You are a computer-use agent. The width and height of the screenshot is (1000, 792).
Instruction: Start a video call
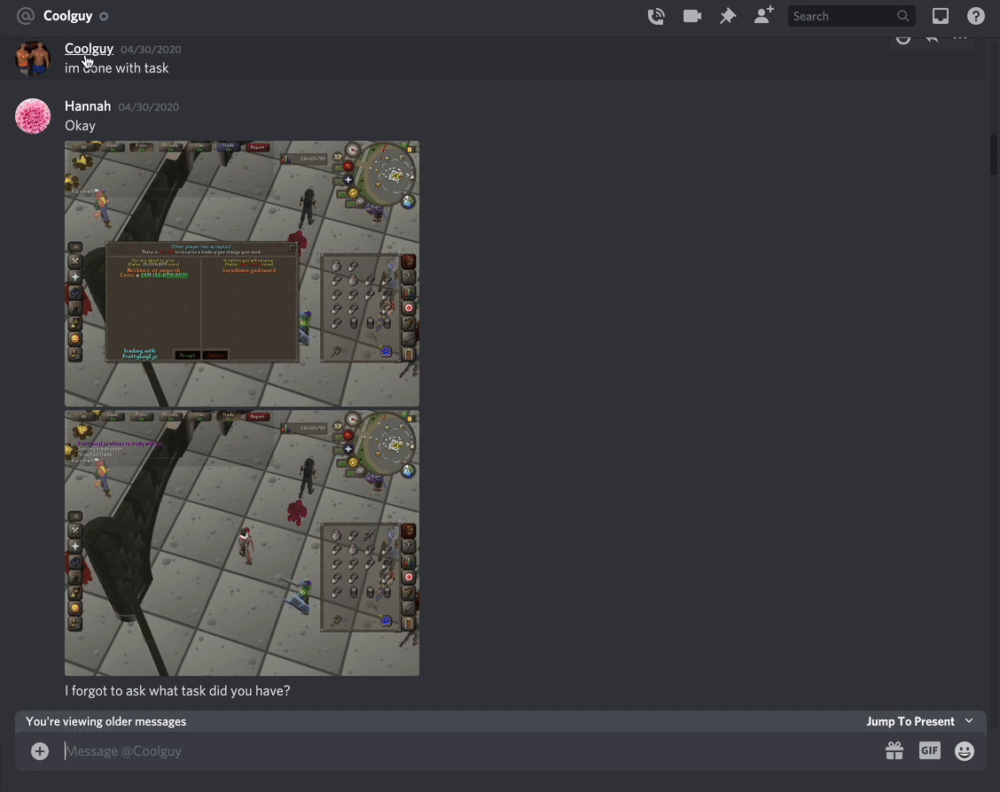pos(692,16)
